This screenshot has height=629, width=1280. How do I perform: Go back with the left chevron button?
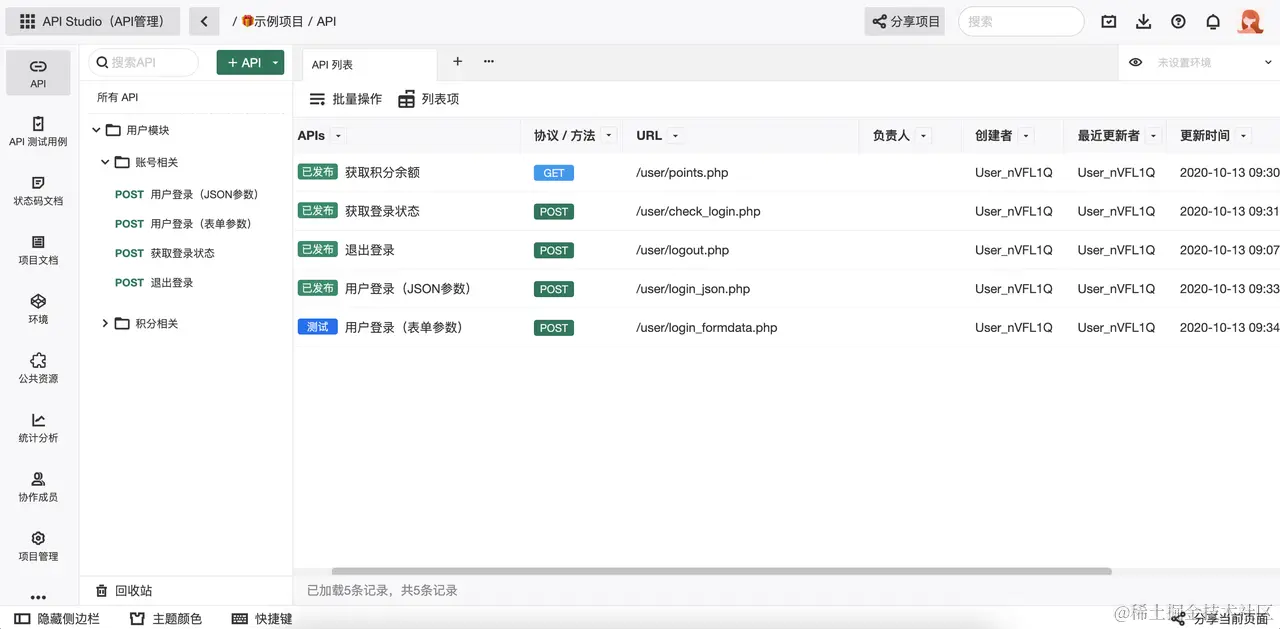(x=204, y=21)
